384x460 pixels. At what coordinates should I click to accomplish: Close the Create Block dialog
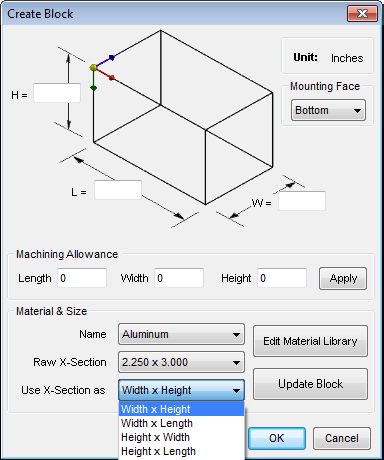click(x=362, y=14)
